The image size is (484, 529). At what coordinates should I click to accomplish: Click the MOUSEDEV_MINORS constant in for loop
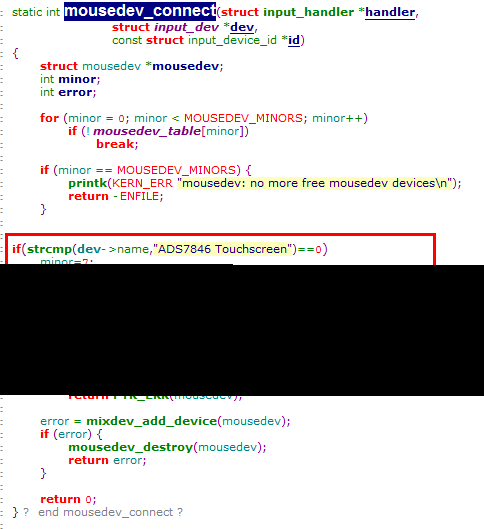[243, 118]
